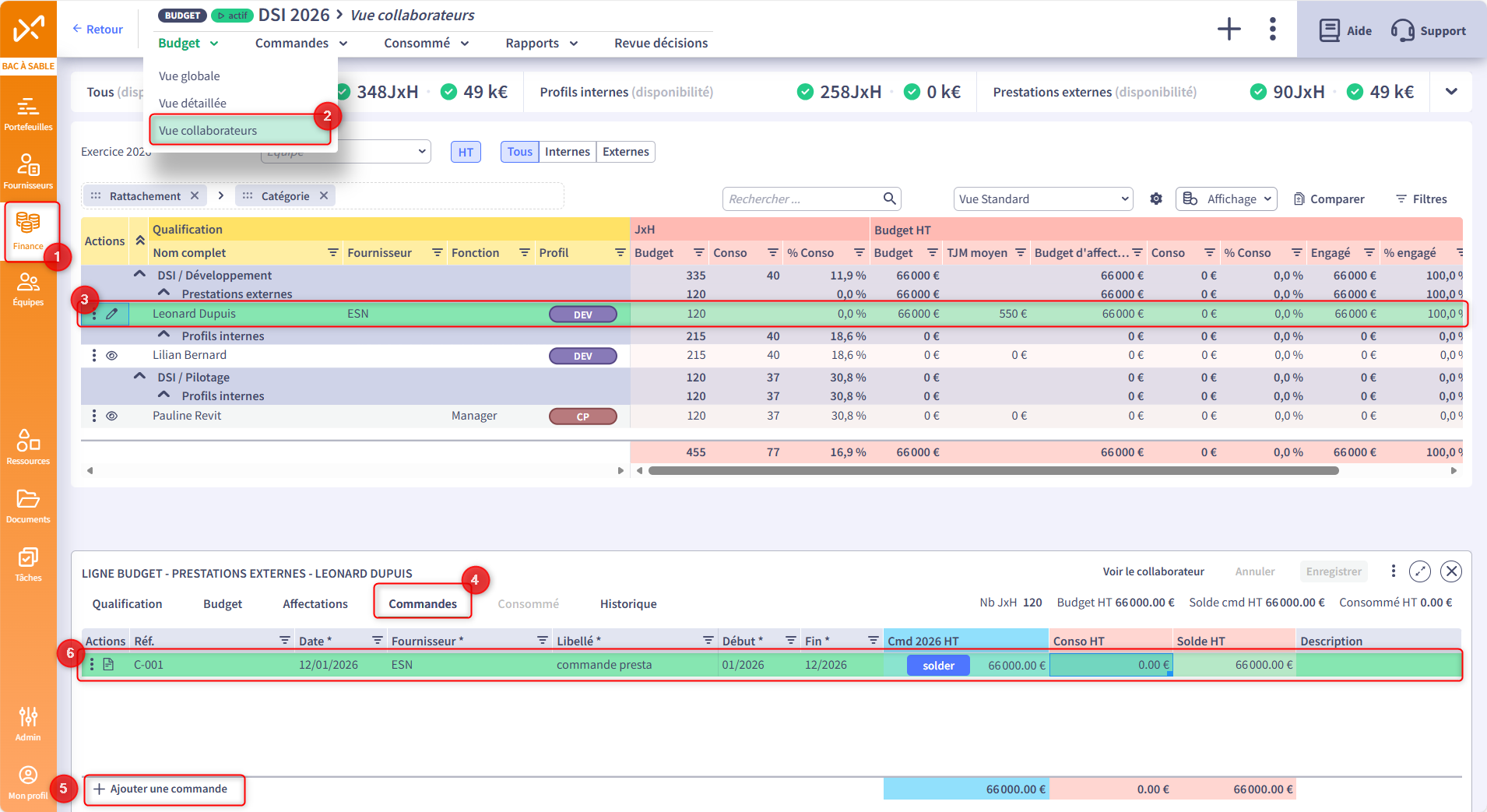Viewport: 1487px width, 812px height.
Task: Switch to the Historique tab
Action: (x=627, y=604)
